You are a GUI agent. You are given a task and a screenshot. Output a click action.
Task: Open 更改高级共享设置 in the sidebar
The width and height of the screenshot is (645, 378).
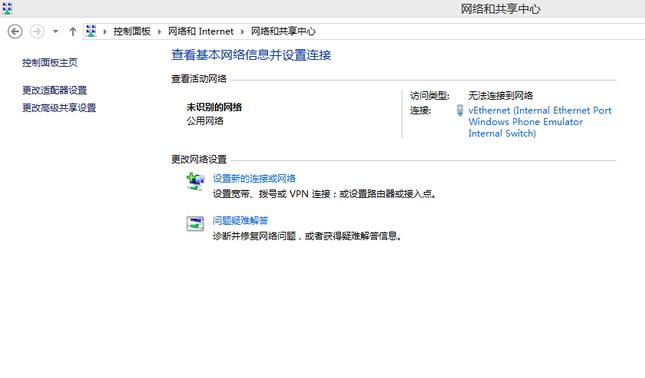(59, 108)
